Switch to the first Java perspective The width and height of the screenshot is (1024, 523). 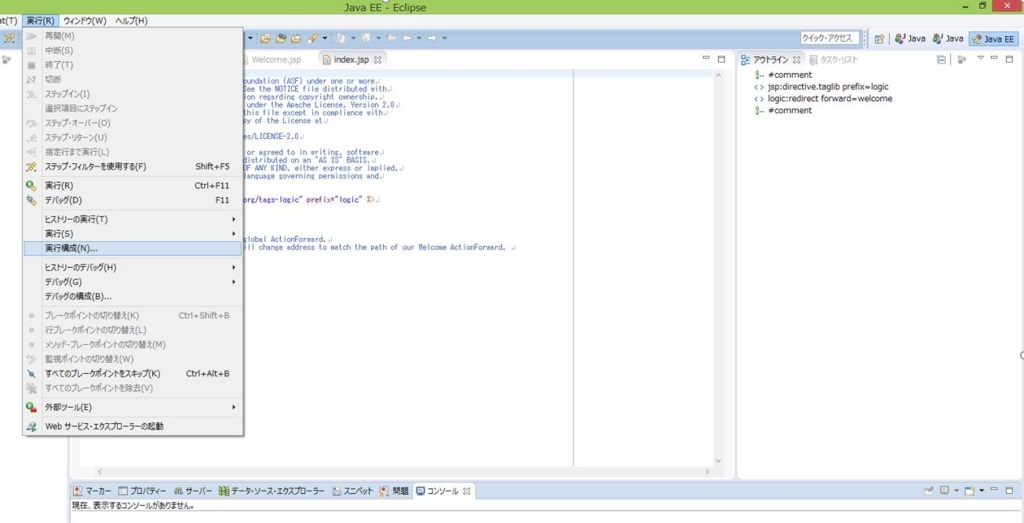(x=910, y=39)
